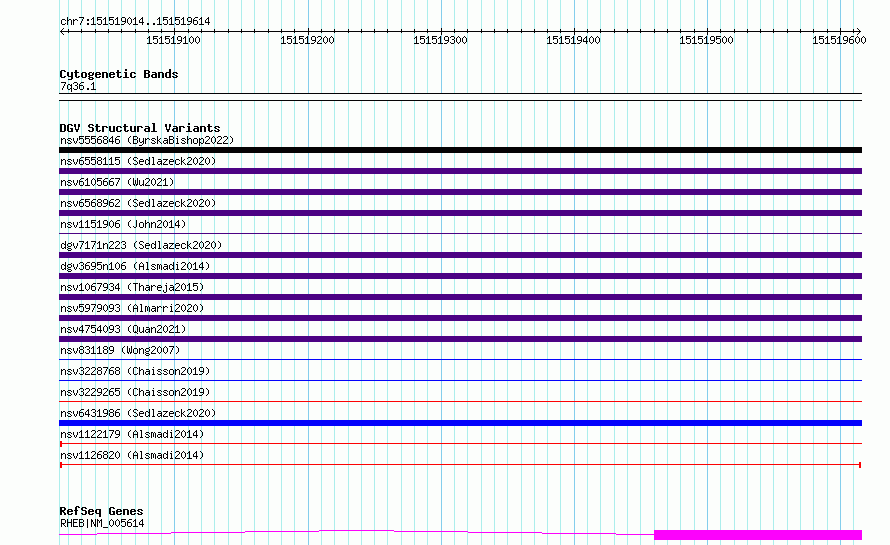Click the Cytogenetic Bands track title
Image resolution: width=890 pixels, height=545 pixels.
[119, 74]
